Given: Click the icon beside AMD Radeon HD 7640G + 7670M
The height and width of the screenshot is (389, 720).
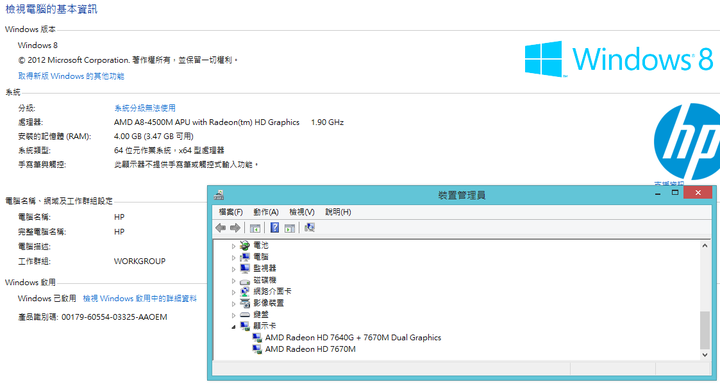Looking at the screenshot, I should [x=257, y=338].
